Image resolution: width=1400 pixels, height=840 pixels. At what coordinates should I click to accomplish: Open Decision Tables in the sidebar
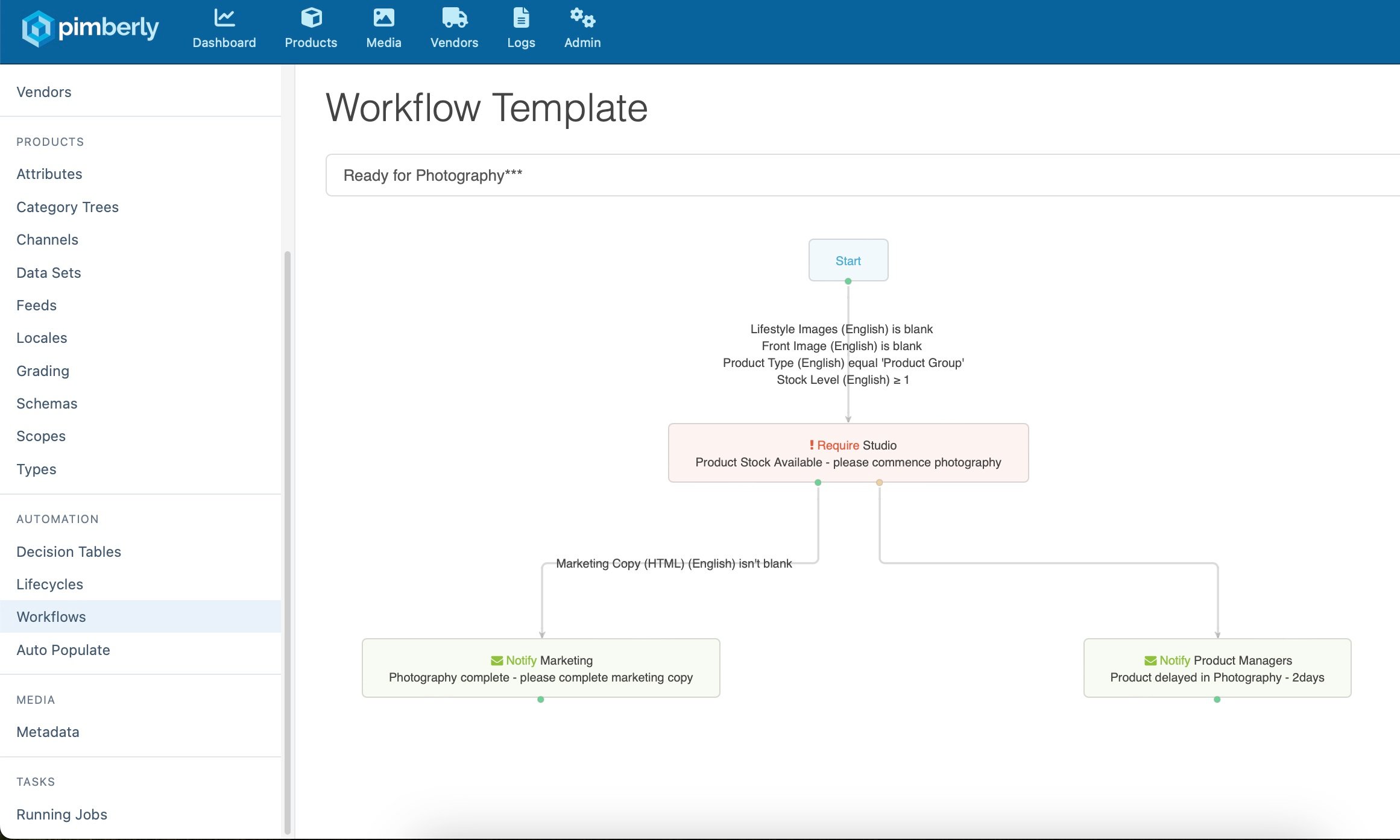69,551
